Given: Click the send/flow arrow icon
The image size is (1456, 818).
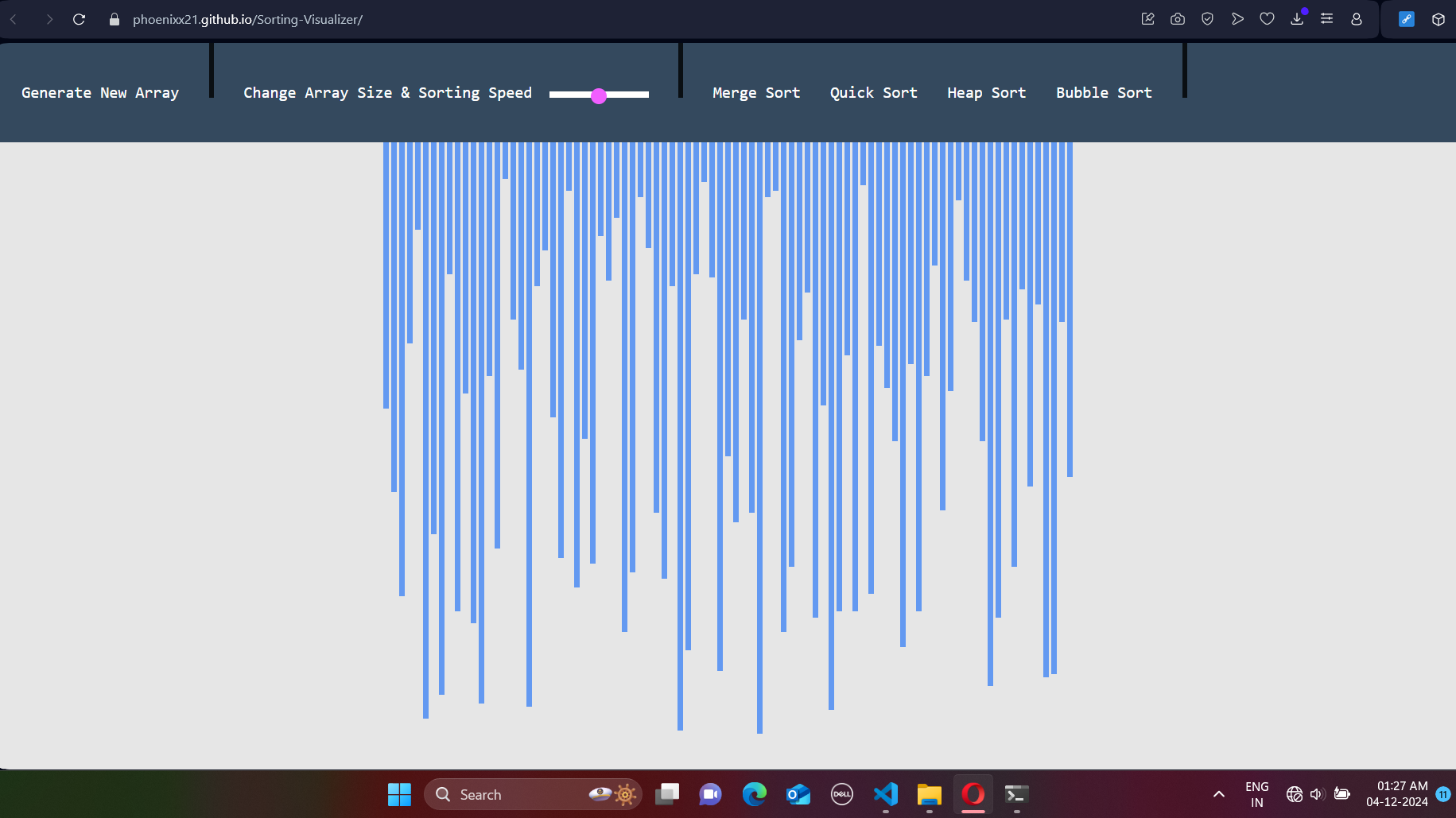Looking at the screenshot, I should point(1237,19).
